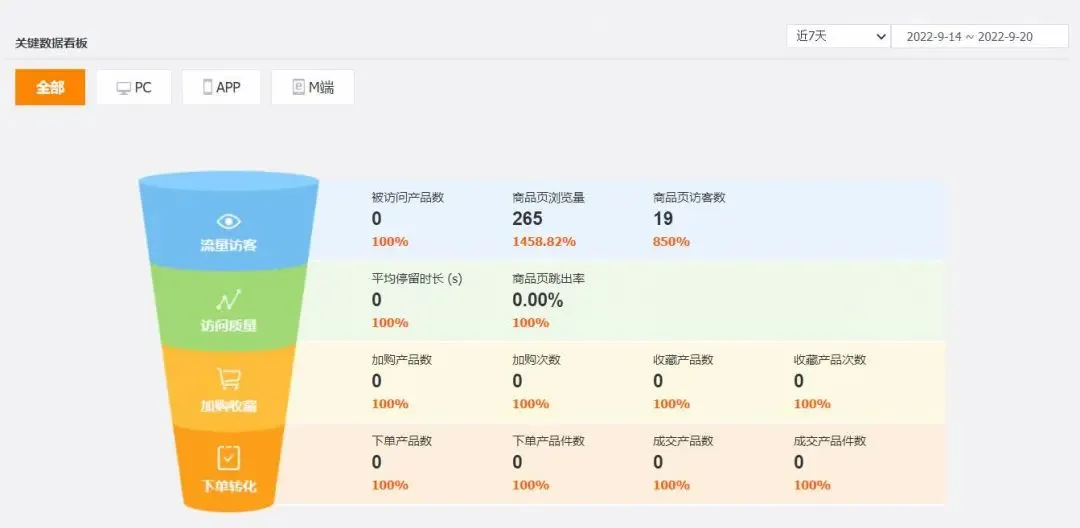Switch to the M端 tab
This screenshot has width=1080, height=528.
point(313,87)
